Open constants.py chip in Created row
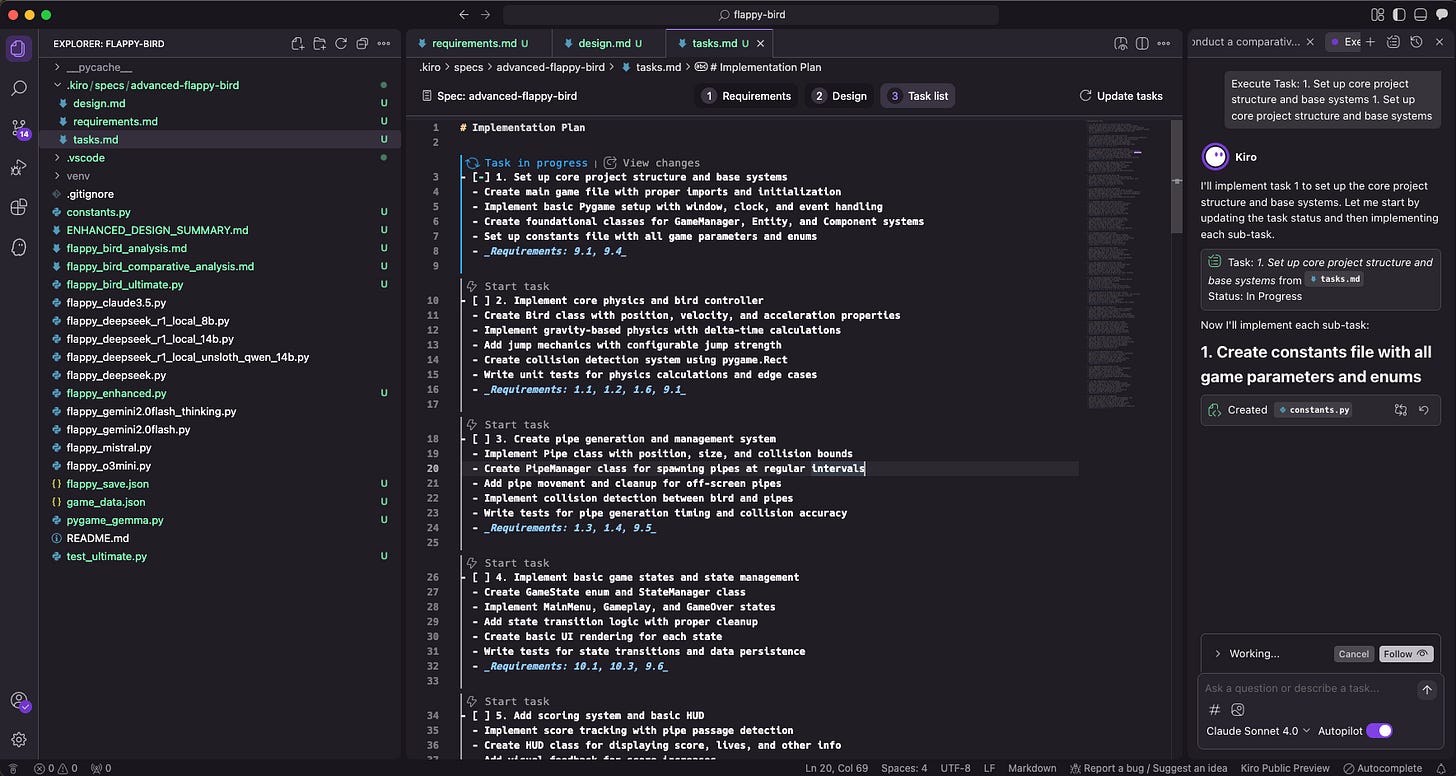Image resolution: width=1456 pixels, height=776 pixels. (1314, 410)
